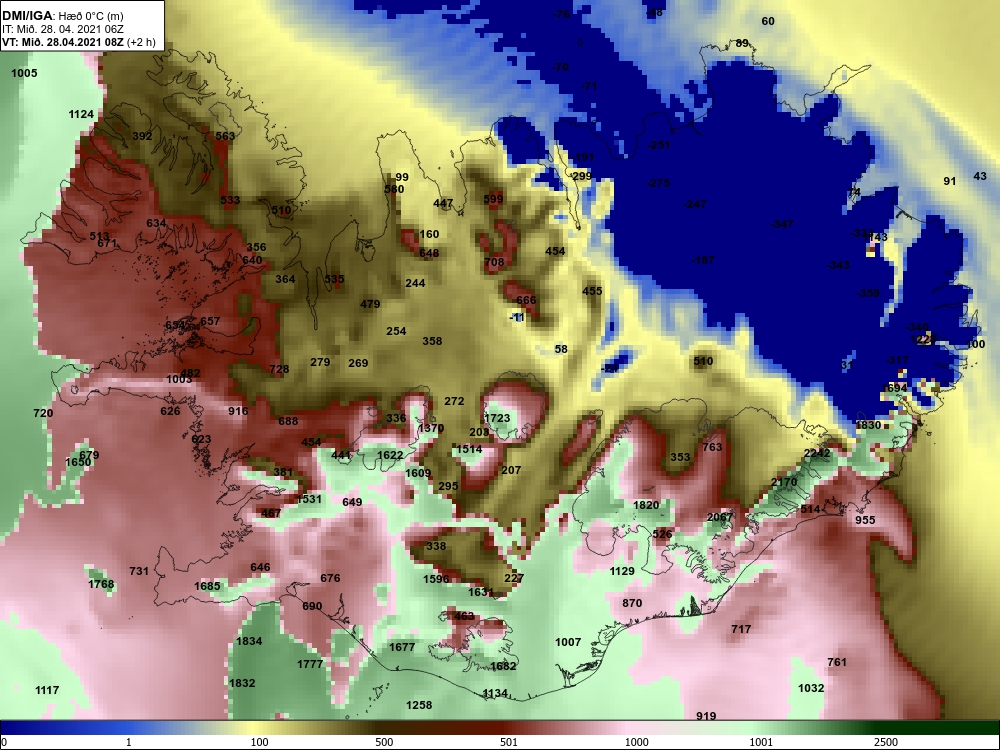The height and width of the screenshot is (750, 1000).
Task: Click the map value 1129
Action: point(622,571)
